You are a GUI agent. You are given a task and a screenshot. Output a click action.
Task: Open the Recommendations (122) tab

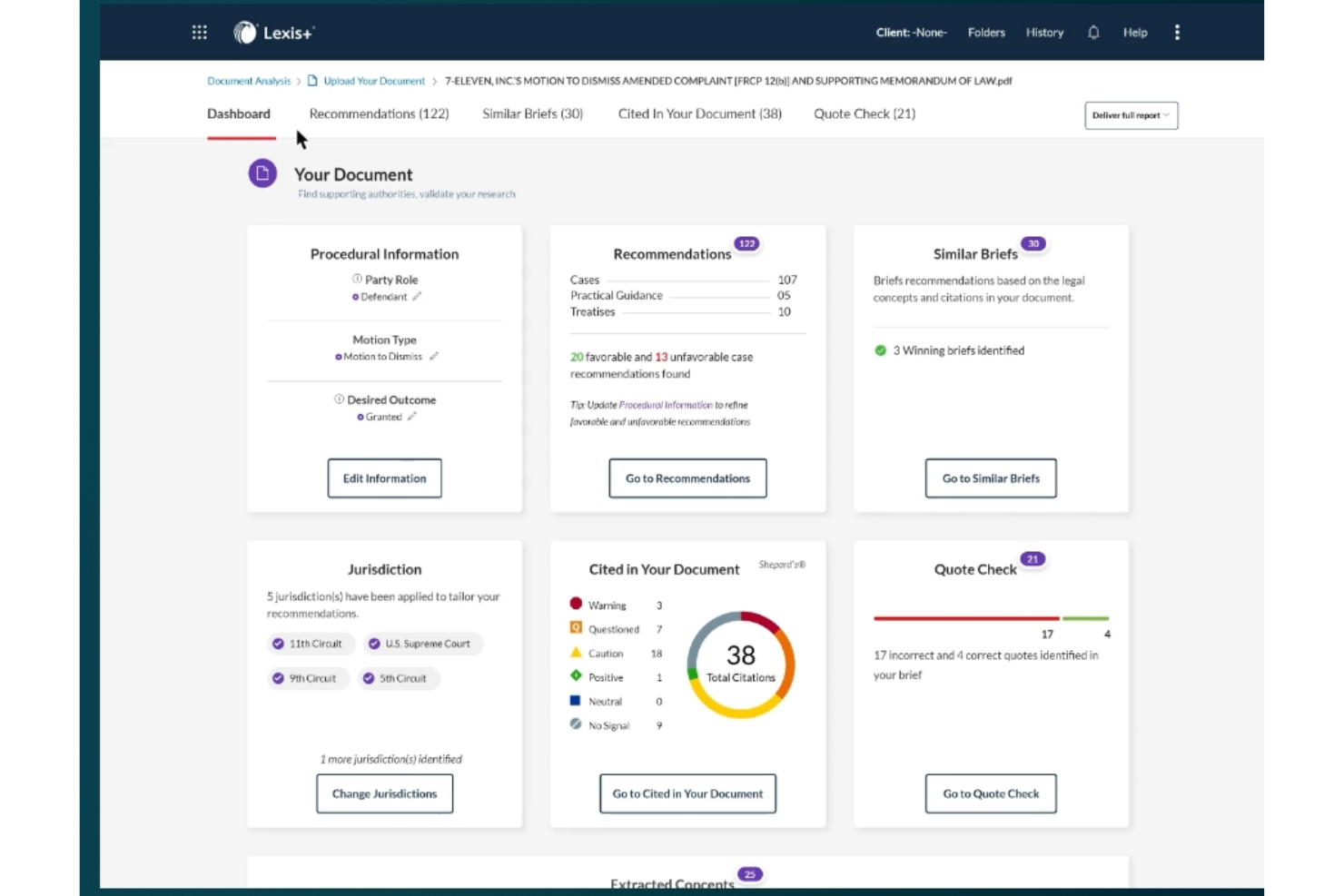tap(379, 113)
